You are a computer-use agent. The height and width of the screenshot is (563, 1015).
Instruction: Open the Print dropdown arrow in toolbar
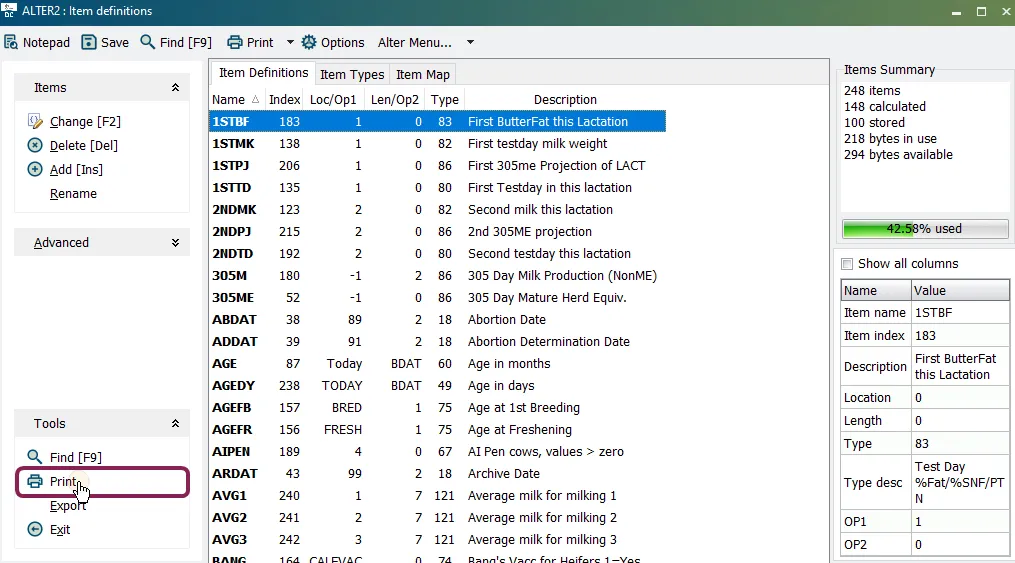coord(290,43)
